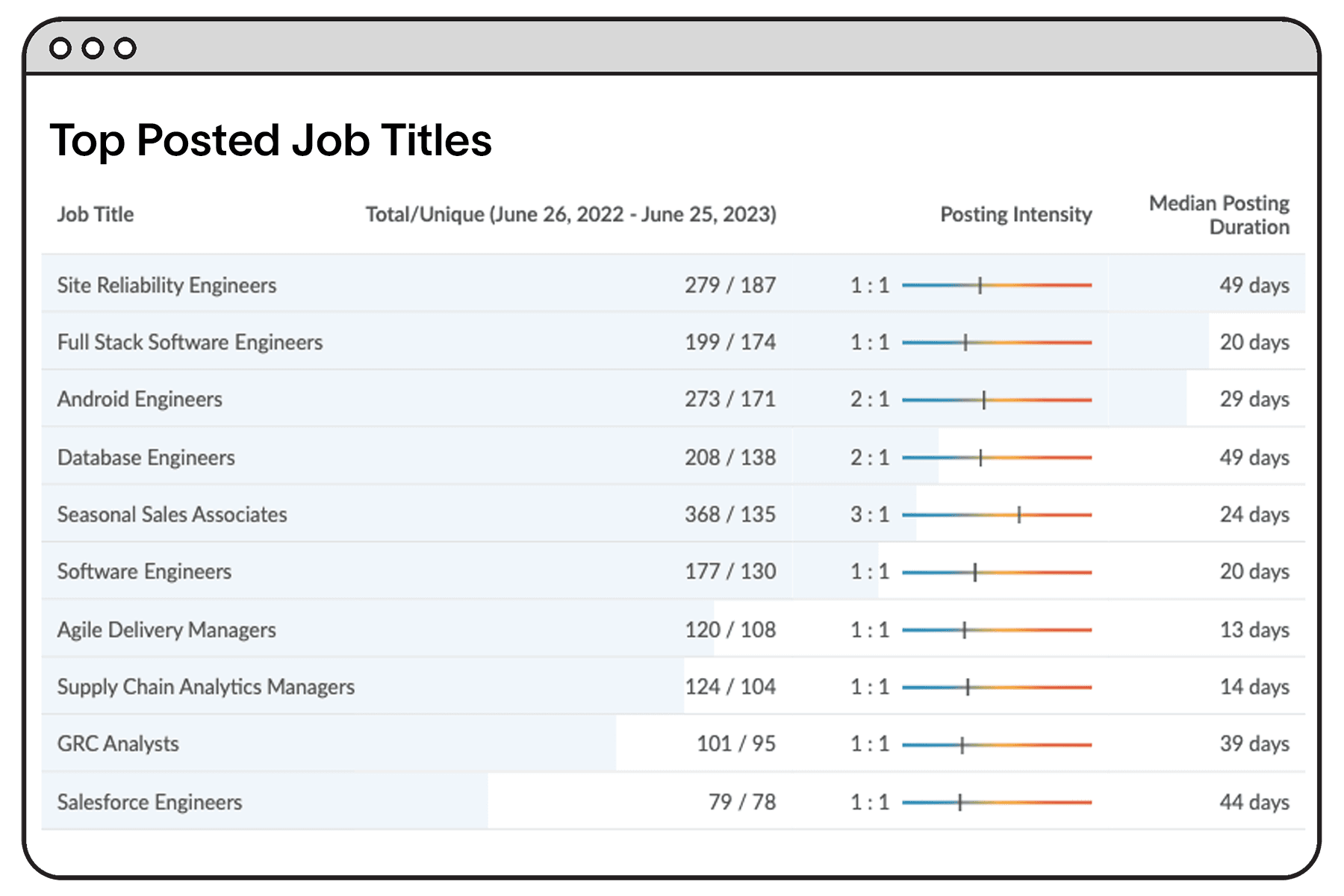Click the second window control circle

click(93, 49)
